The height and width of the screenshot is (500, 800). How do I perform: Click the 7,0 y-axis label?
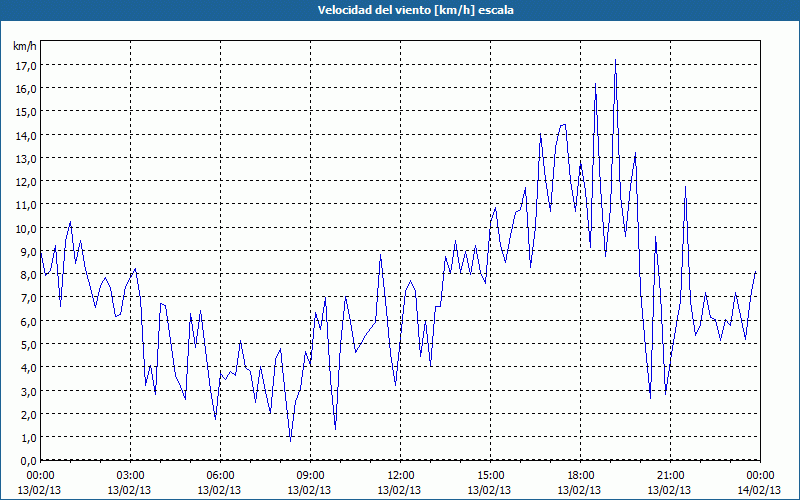coord(28,297)
